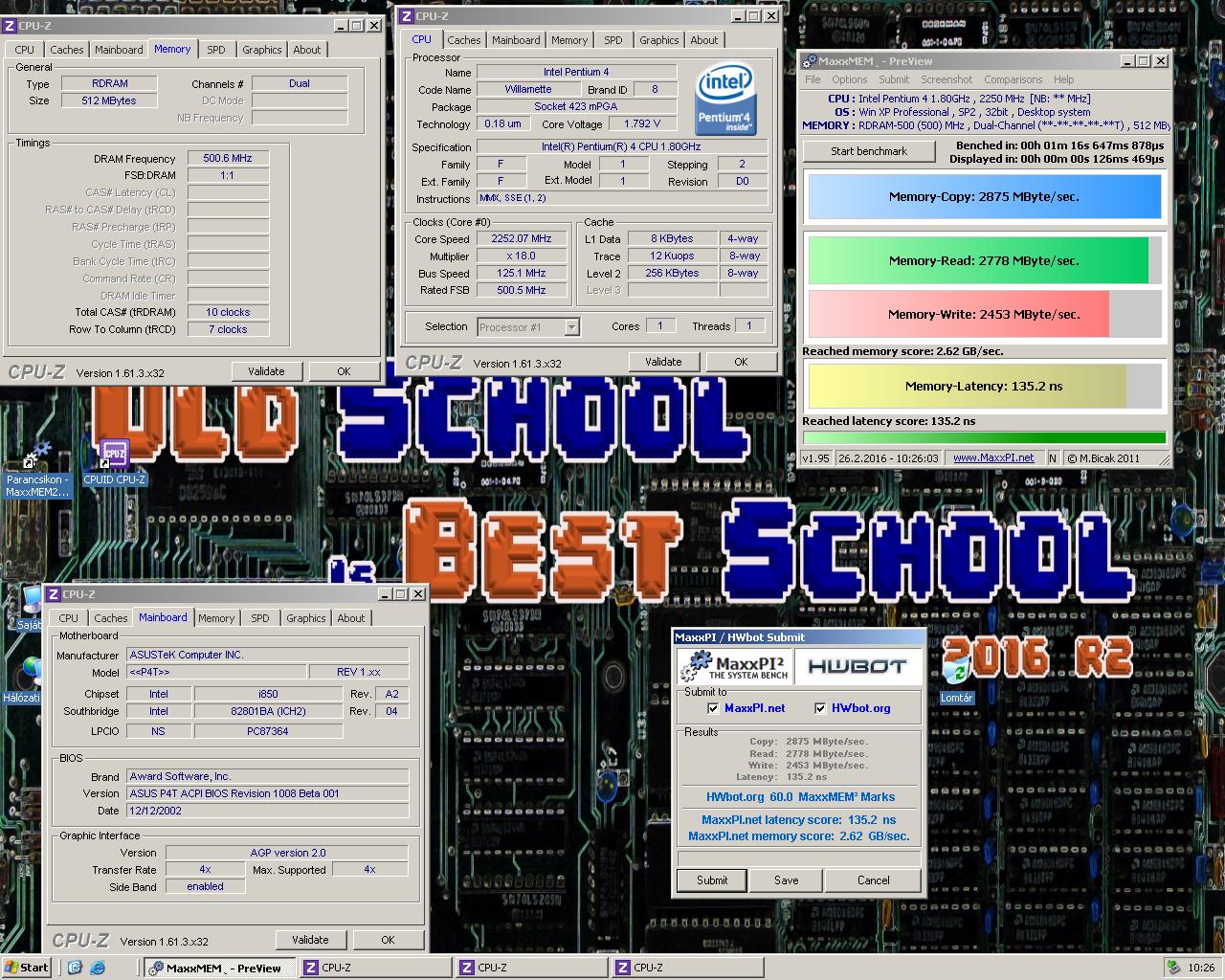
Task: Click the Start button on the taskbar
Action: pos(27,968)
